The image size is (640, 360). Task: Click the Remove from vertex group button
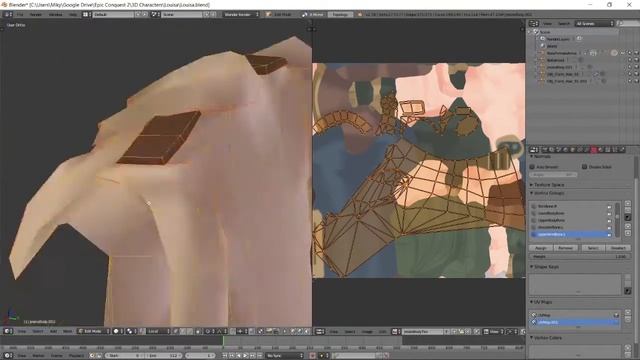pos(566,248)
